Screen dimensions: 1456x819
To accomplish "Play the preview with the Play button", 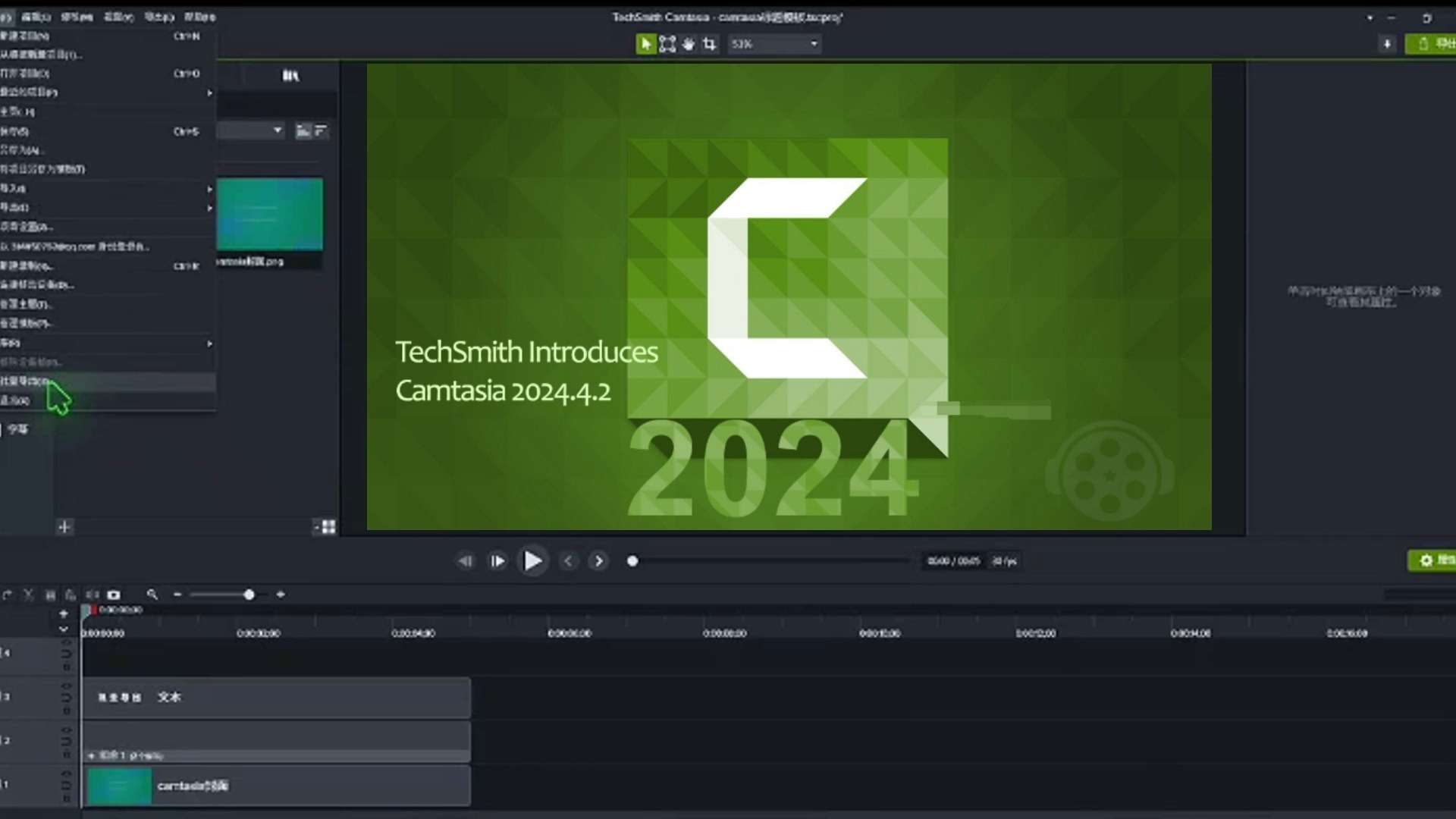I will [x=533, y=561].
